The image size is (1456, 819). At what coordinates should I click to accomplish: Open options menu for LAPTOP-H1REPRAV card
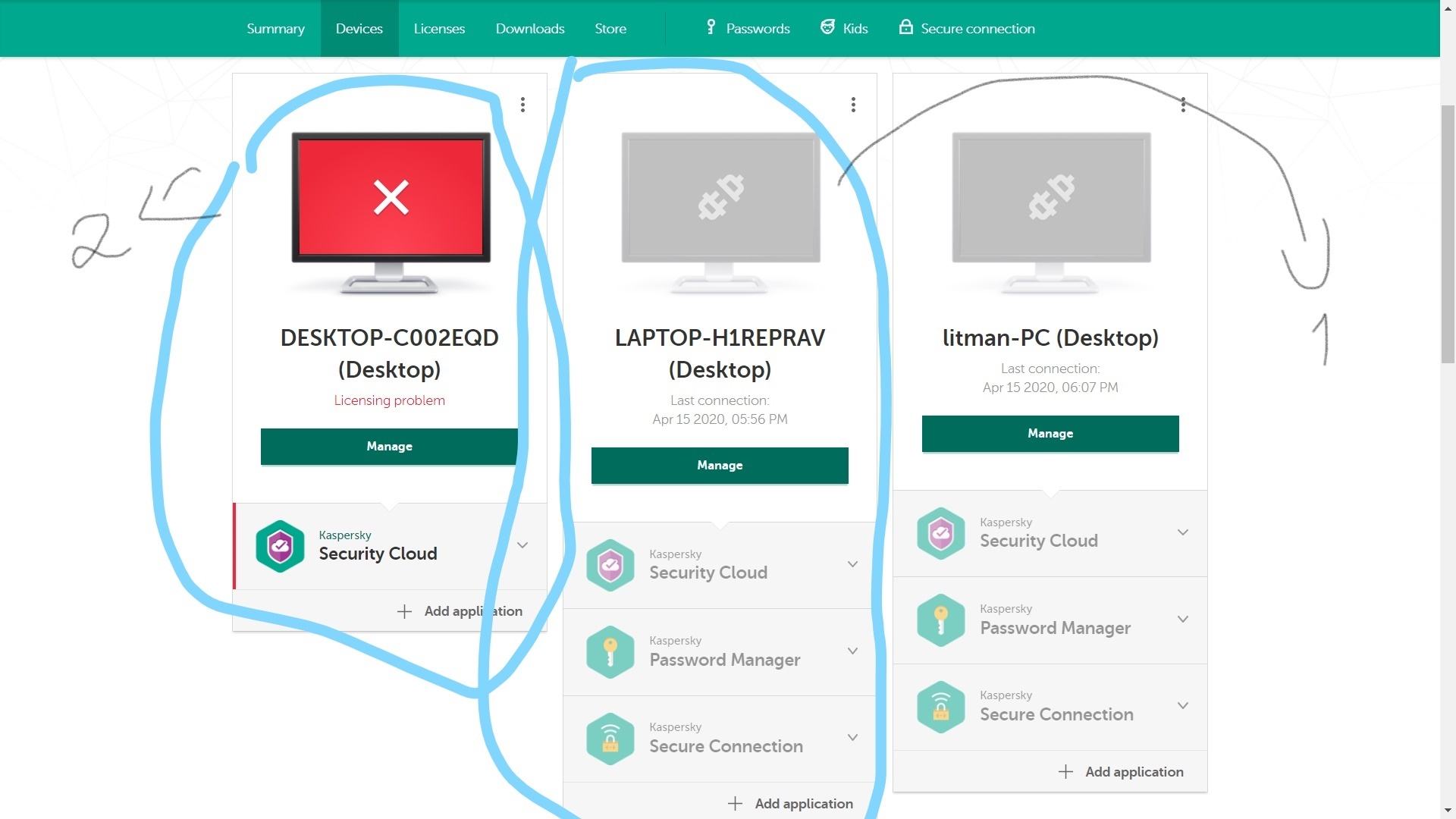(853, 105)
